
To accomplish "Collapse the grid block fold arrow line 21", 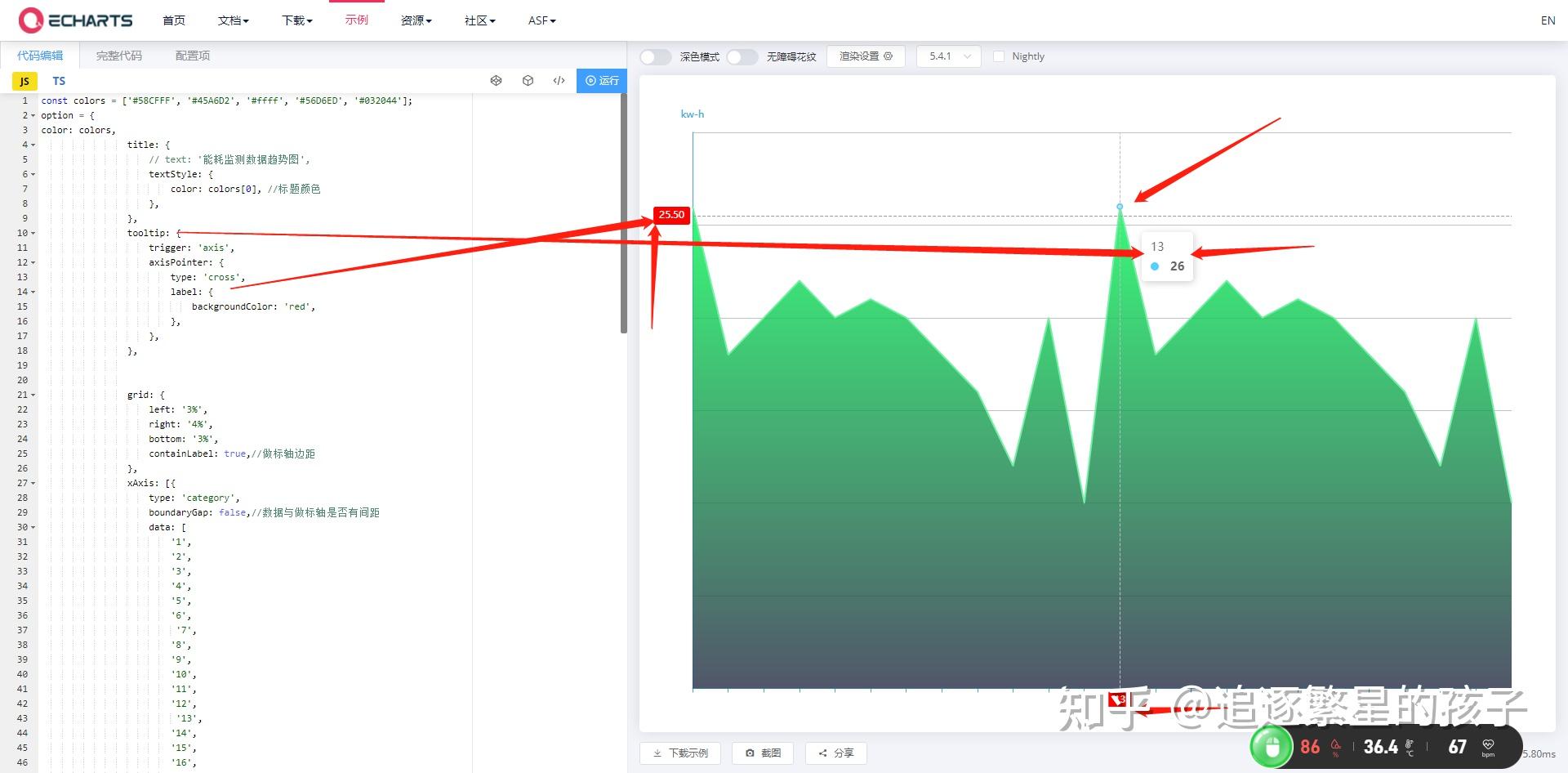I will [33, 395].
